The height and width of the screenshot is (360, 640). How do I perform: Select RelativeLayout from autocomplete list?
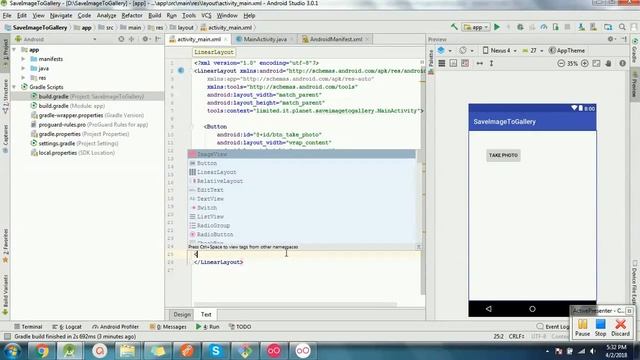click(302, 181)
